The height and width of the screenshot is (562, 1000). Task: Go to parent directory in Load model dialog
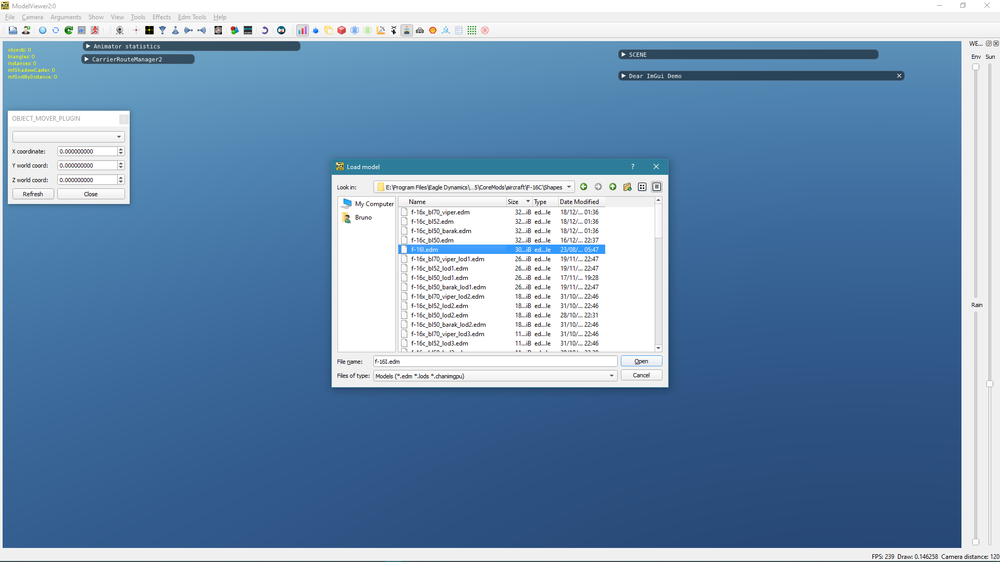[613, 187]
